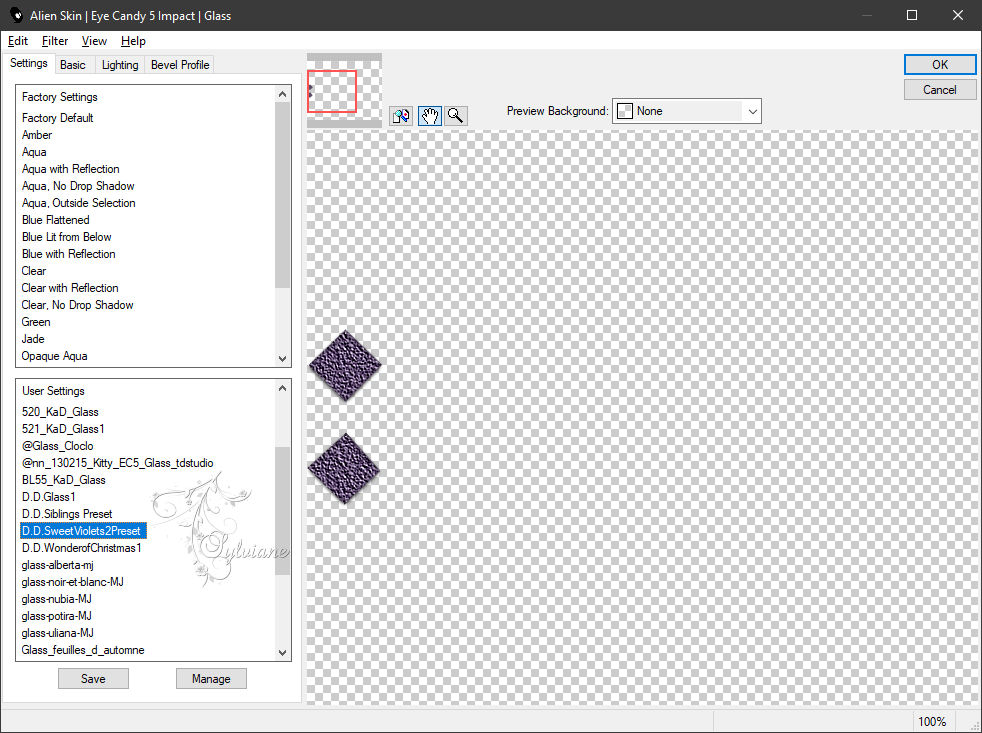Click User Settings list down arrow
Image resolution: width=982 pixels, height=733 pixels.
(282, 652)
